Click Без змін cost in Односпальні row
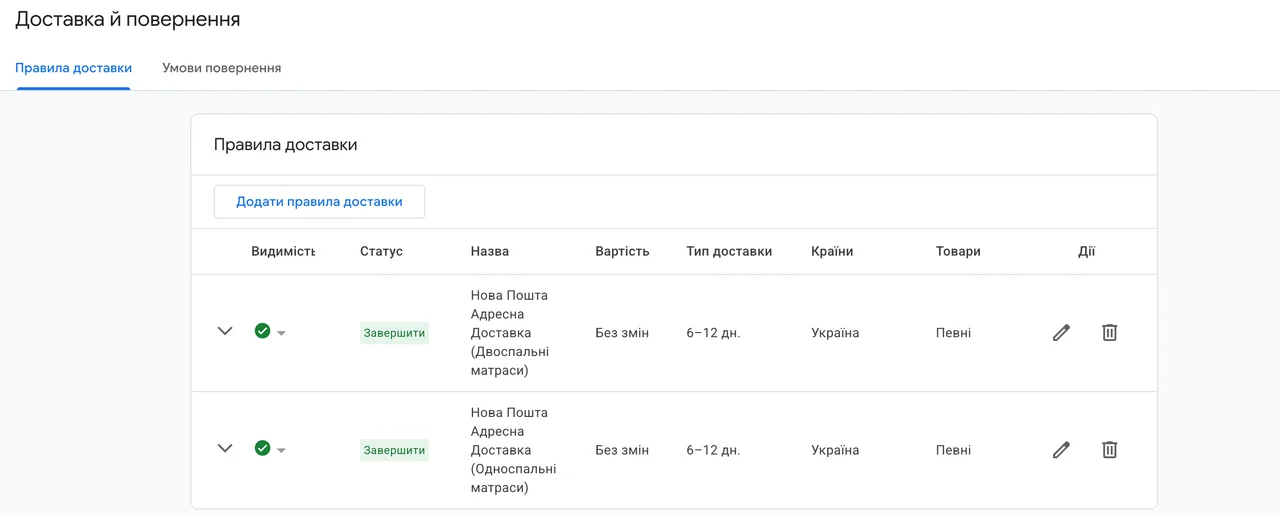 click(x=622, y=450)
